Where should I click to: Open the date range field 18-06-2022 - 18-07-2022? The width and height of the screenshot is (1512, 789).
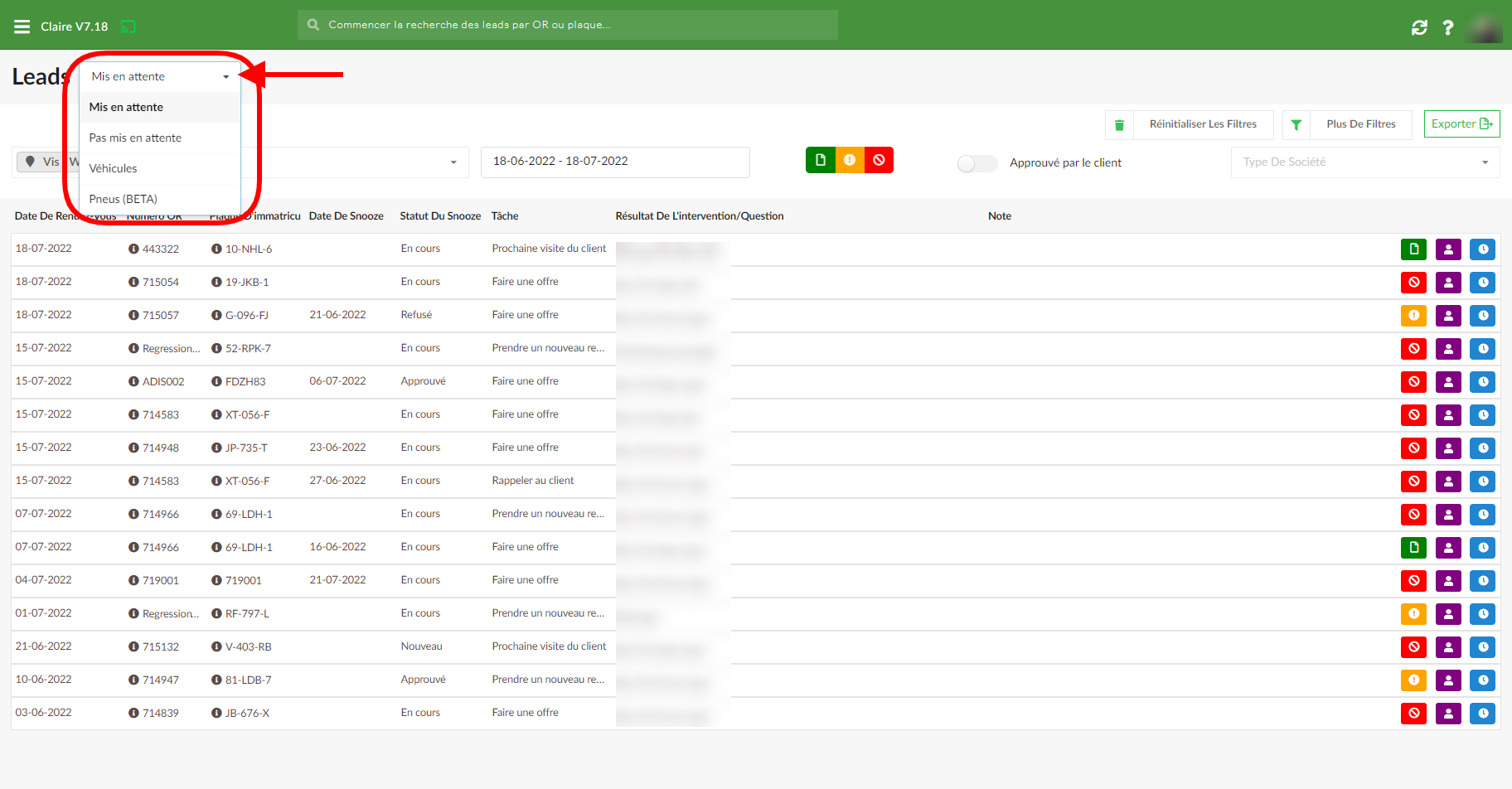615,162
